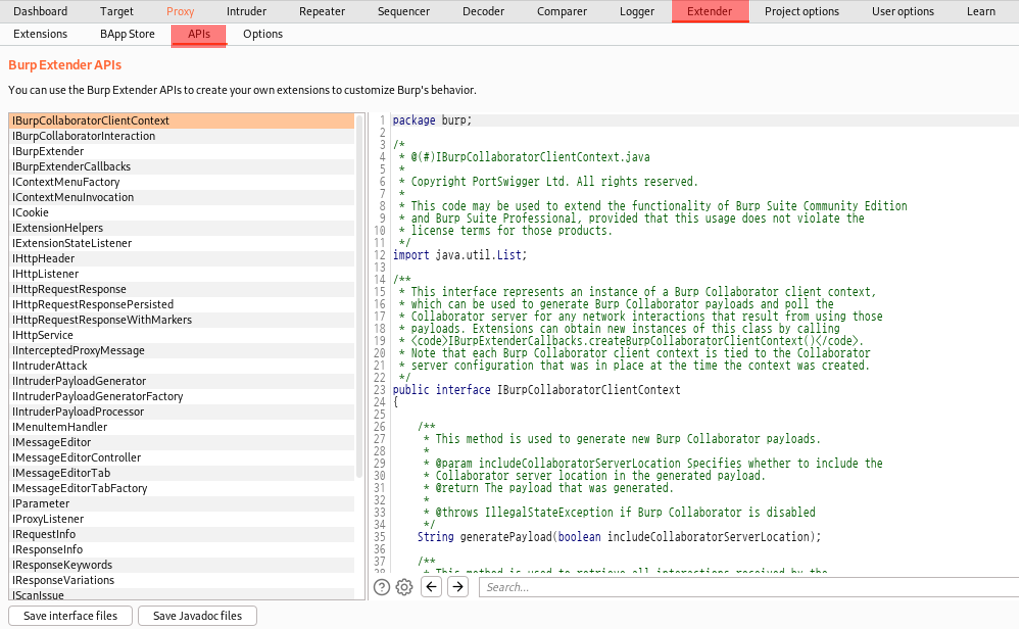Viewport: 1019px width, 629px height.
Task: Select IMessageEditorTab in the list
Action: click(x=181, y=473)
